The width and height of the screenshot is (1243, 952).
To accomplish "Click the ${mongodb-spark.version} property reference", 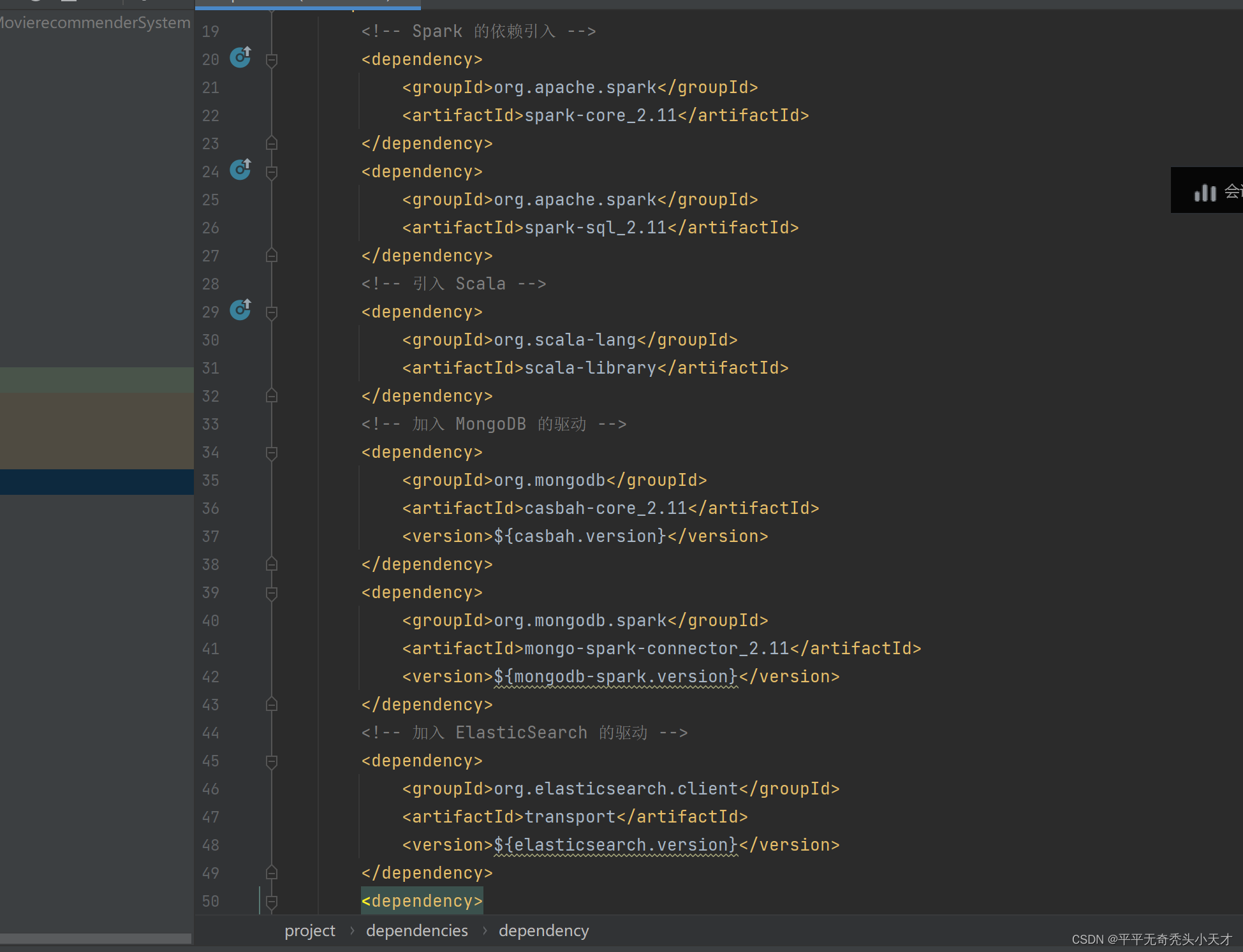I will point(615,677).
